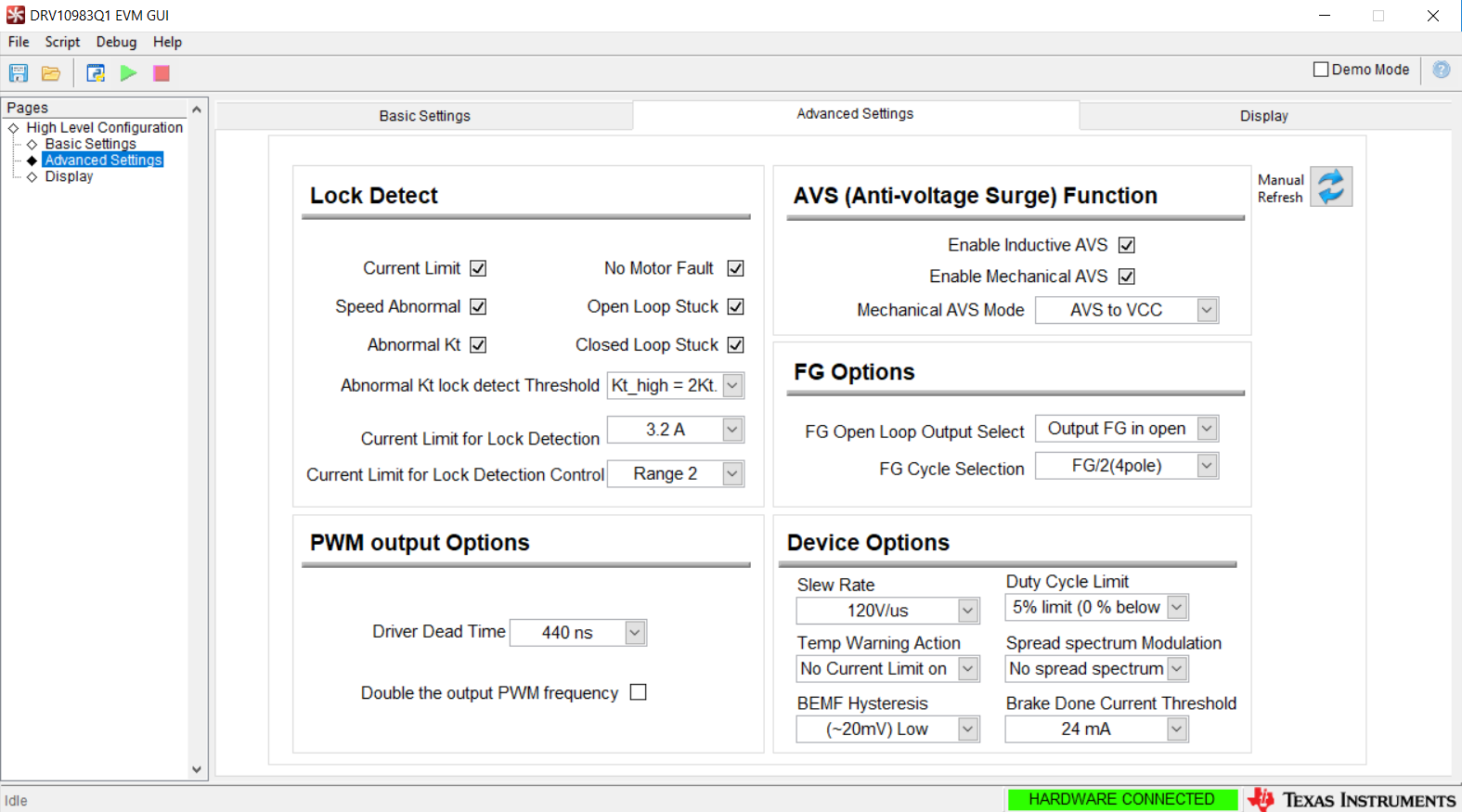
Task: Expand the Driver Dead Time dropdown
Action: pyautogui.click(x=577, y=633)
